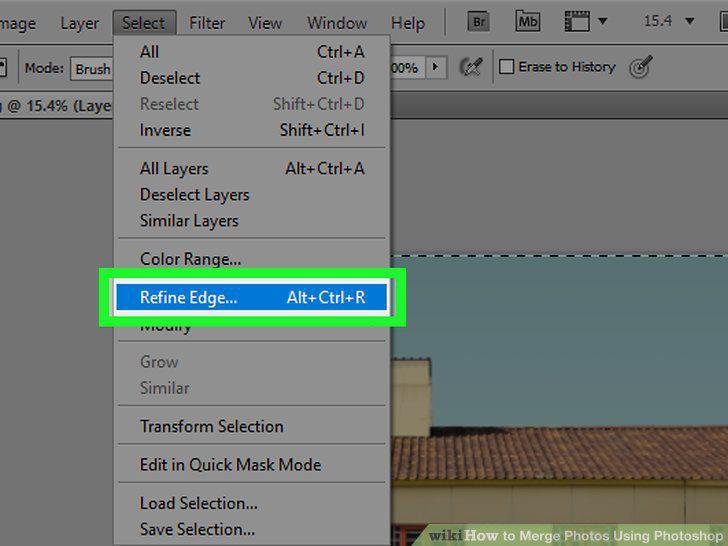Image resolution: width=728 pixels, height=546 pixels.
Task: Open the 15.4 zoom level dropdown
Action: tap(689, 21)
